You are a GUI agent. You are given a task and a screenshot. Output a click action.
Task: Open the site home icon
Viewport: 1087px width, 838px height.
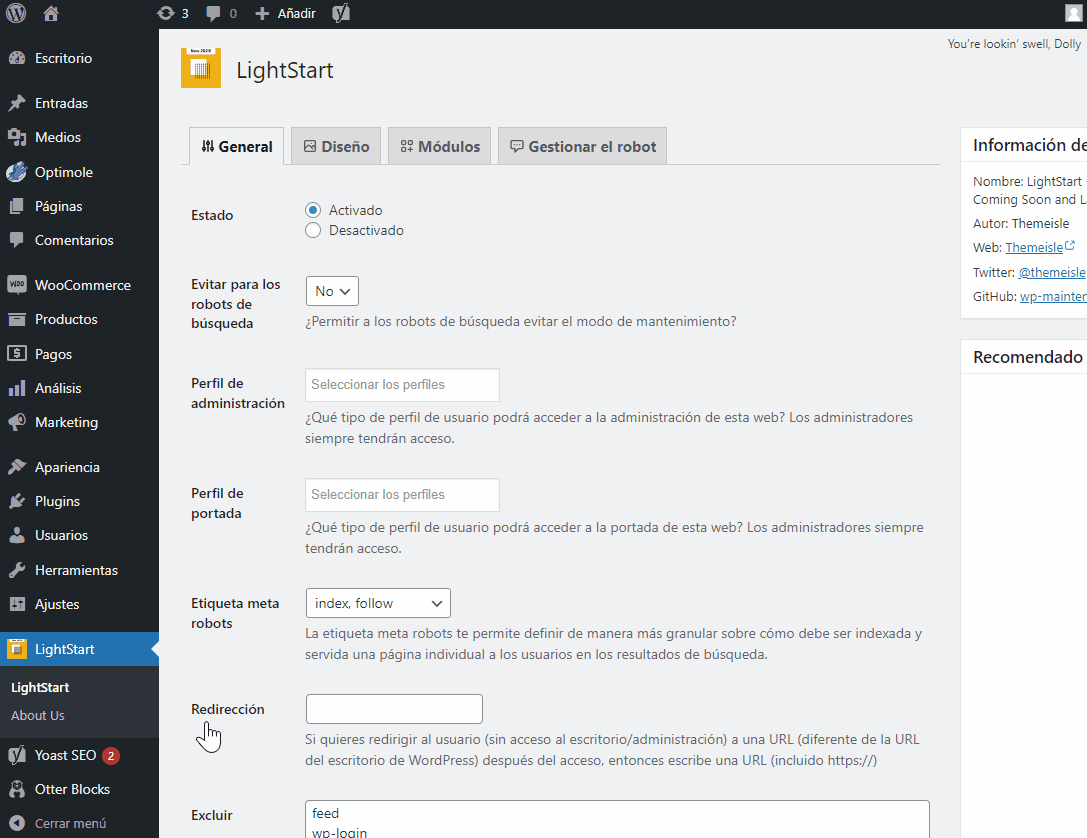(51, 13)
